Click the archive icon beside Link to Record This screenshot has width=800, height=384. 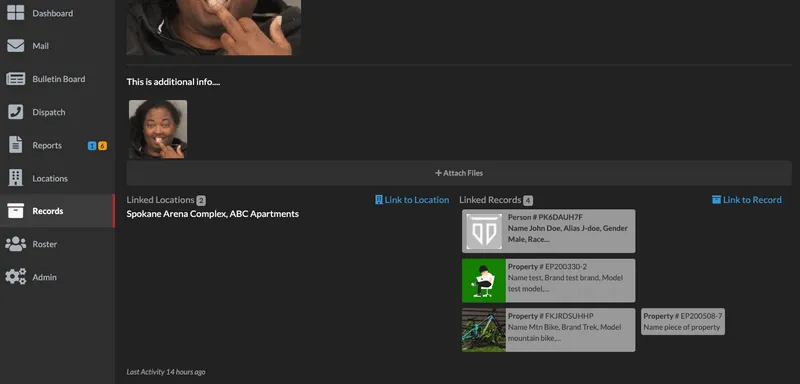[x=716, y=200]
